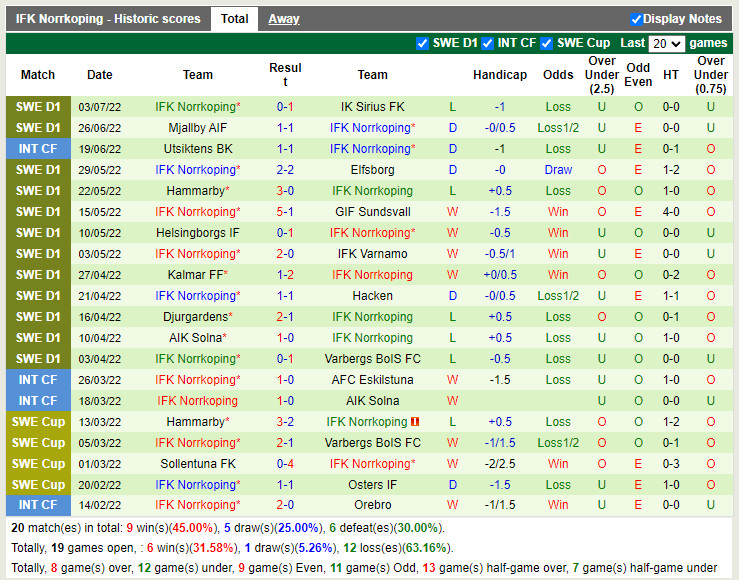Open GIF Sundsvall team link
The image size is (740, 580).
(372, 212)
